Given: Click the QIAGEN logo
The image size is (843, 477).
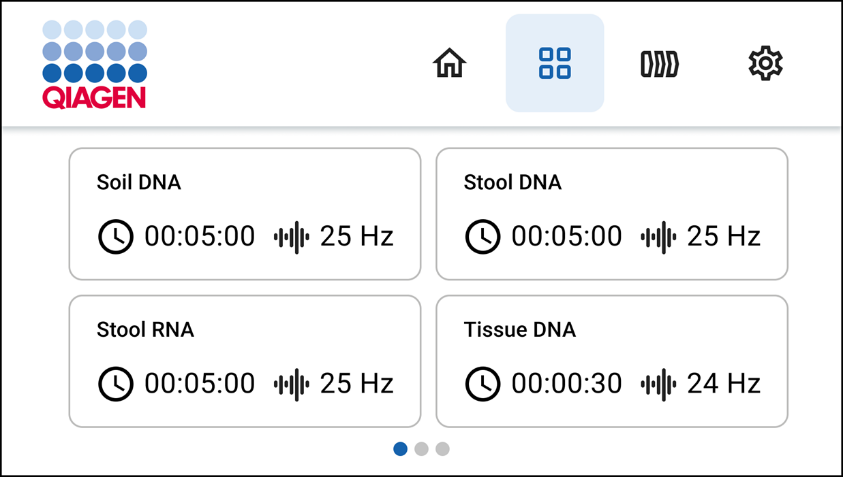Looking at the screenshot, I should 94,64.
